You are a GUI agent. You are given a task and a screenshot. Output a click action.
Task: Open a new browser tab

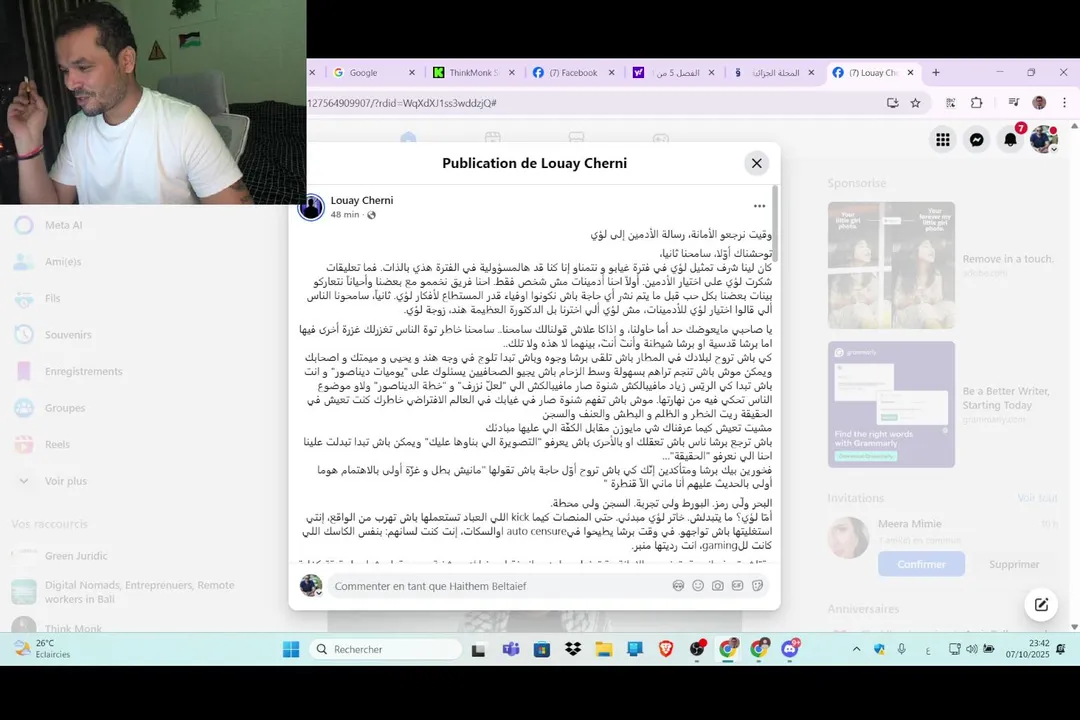(935, 72)
